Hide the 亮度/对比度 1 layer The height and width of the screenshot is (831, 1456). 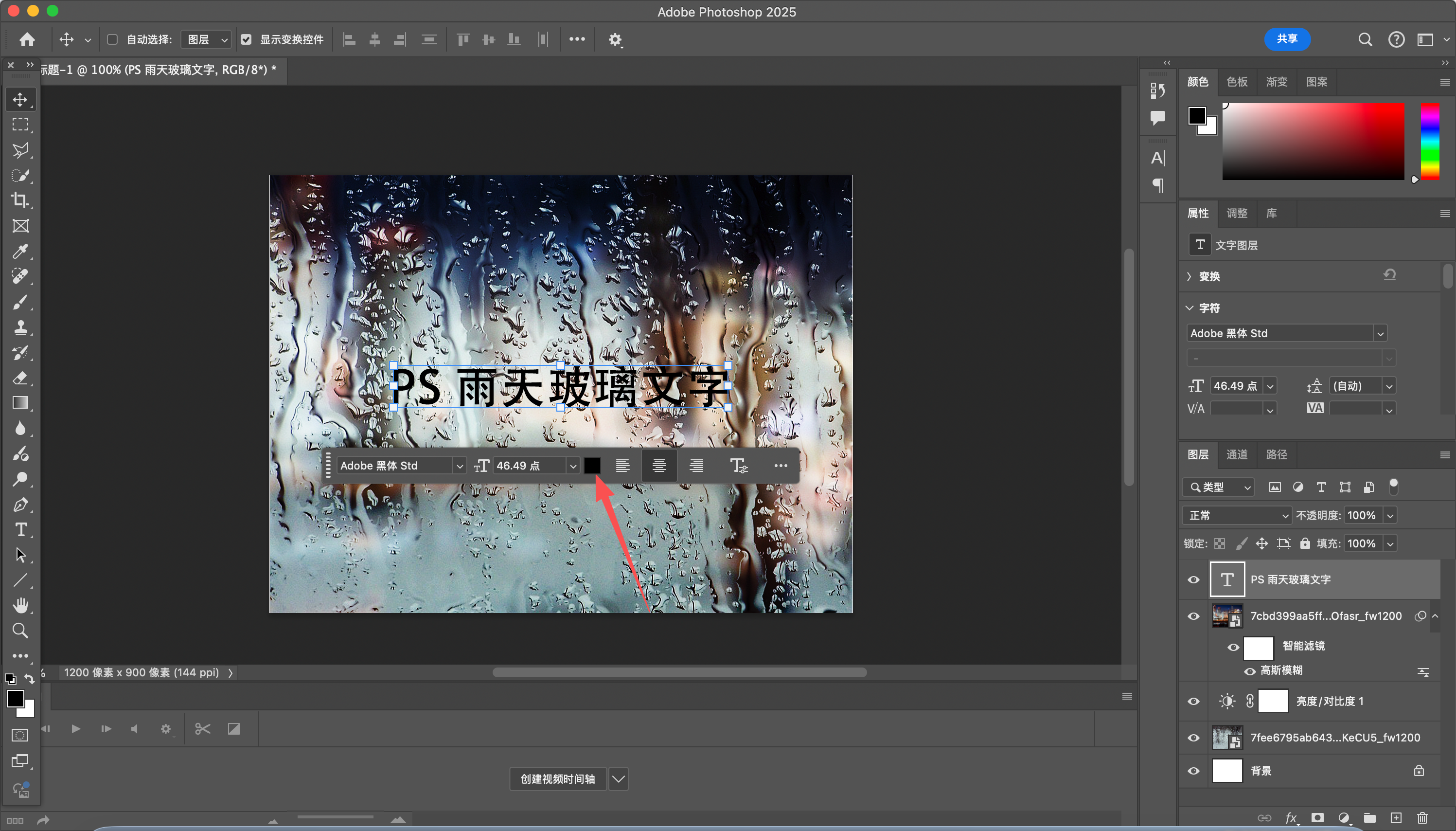click(x=1193, y=702)
